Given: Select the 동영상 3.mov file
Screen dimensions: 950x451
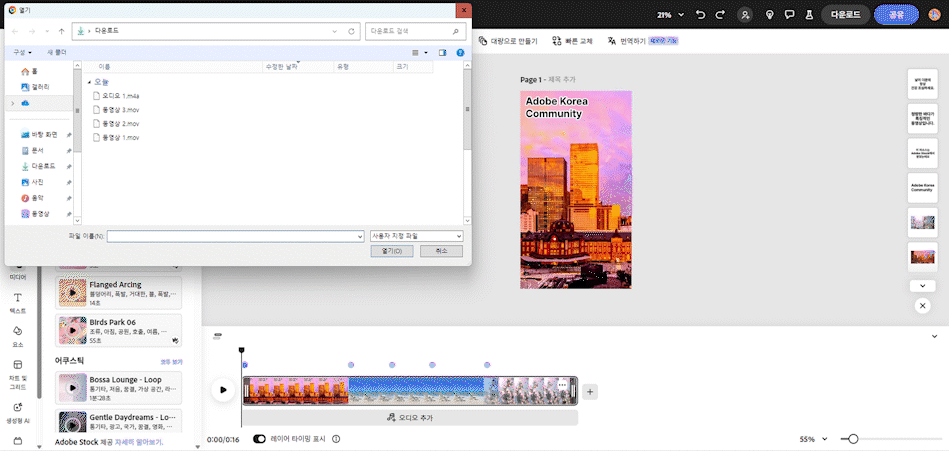Looking at the screenshot, I should (116, 110).
